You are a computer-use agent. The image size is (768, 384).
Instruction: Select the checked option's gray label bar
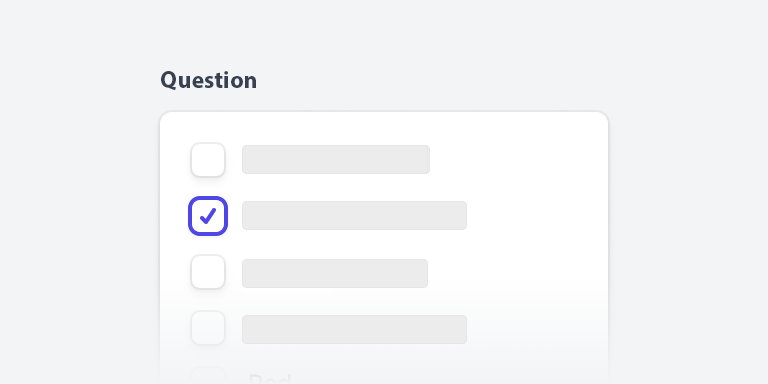[355, 215]
